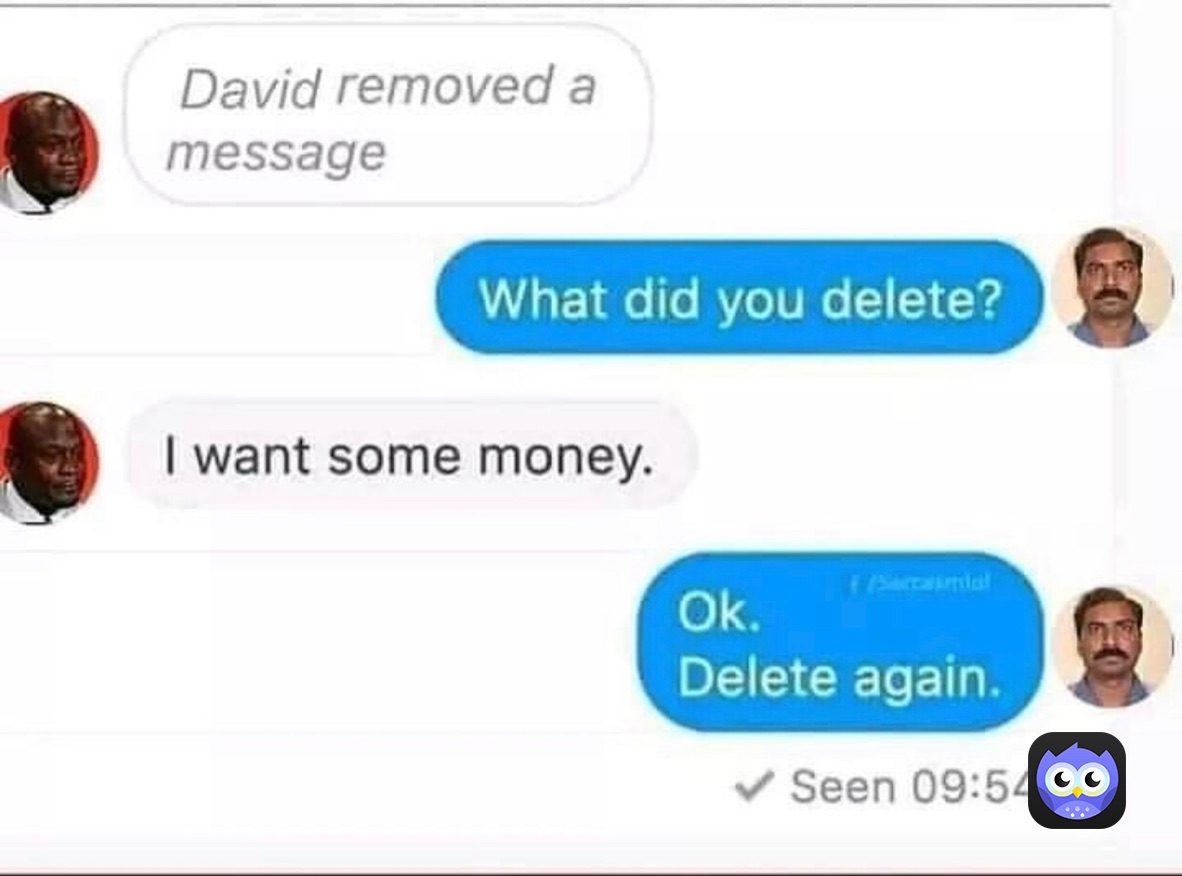
Task: Click the name "David" in the removed notice
Action: click(x=250, y=89)
